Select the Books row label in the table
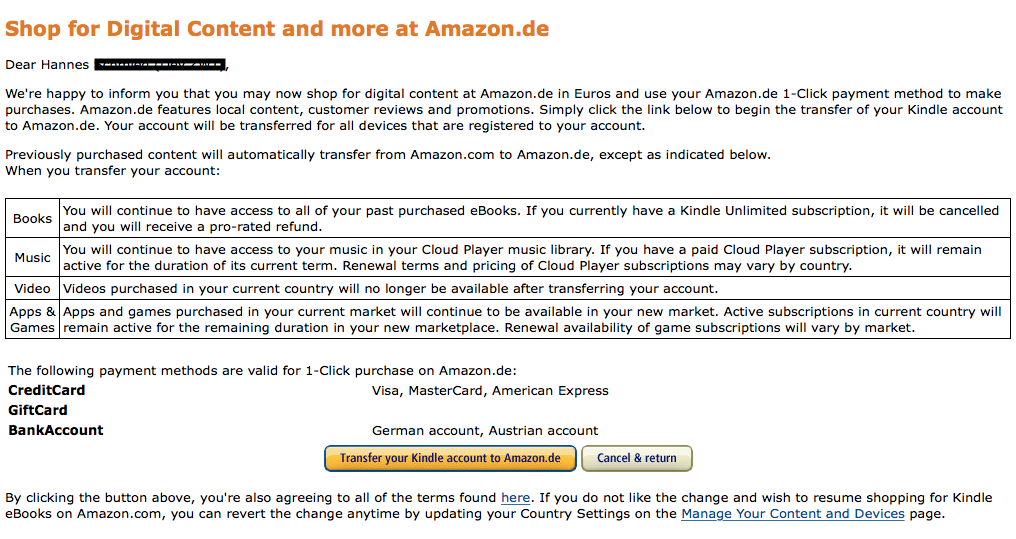 33,219
